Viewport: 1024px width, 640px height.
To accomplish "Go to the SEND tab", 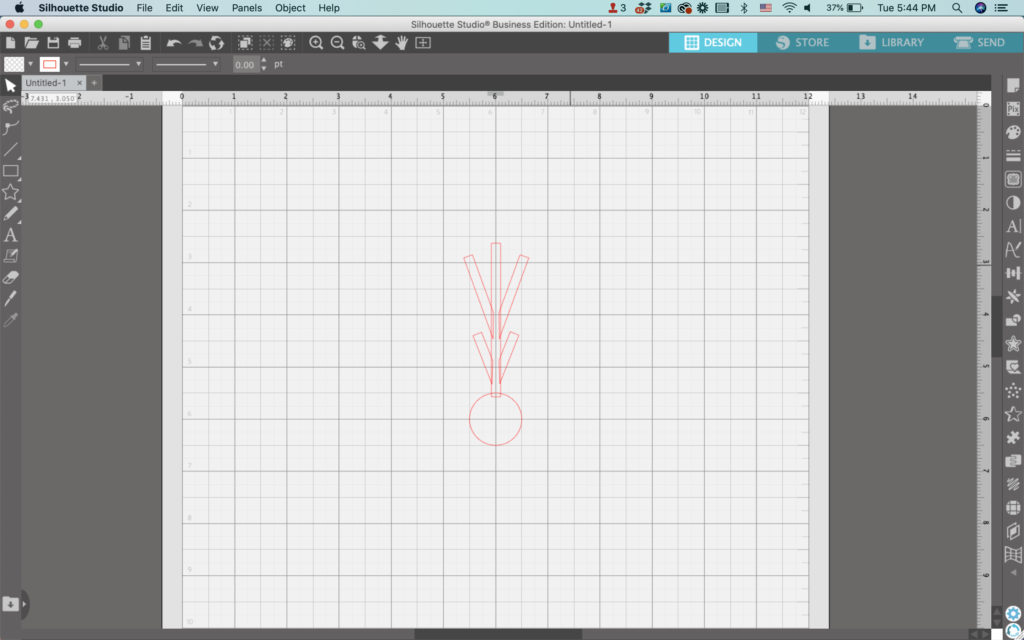I will tap(980, 42).
